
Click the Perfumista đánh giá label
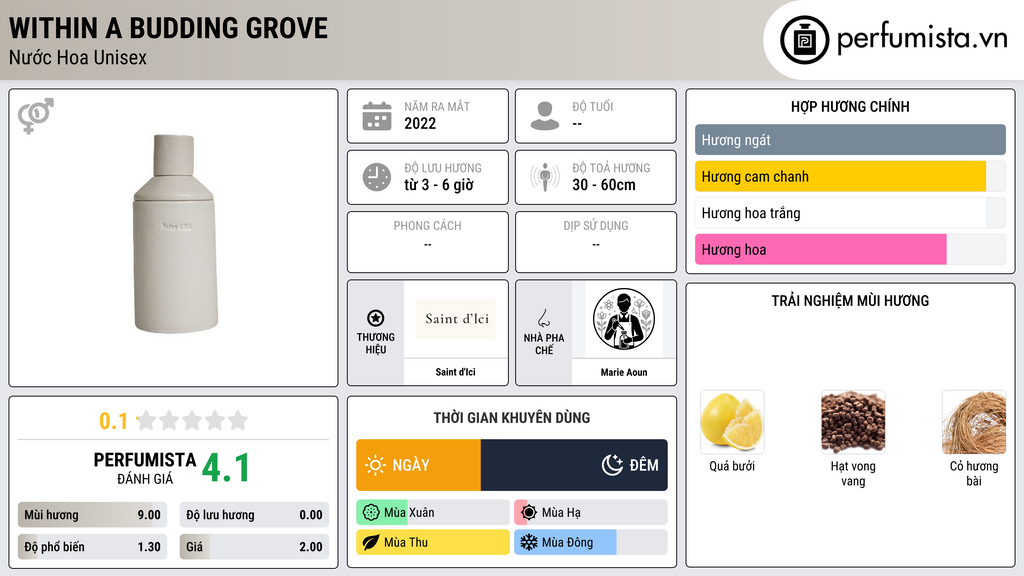145,468
